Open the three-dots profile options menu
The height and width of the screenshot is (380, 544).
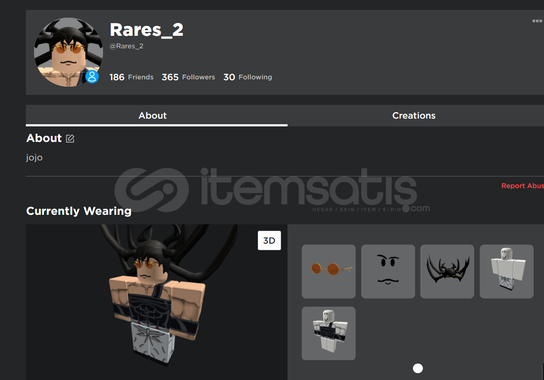[x=537, y=21]
